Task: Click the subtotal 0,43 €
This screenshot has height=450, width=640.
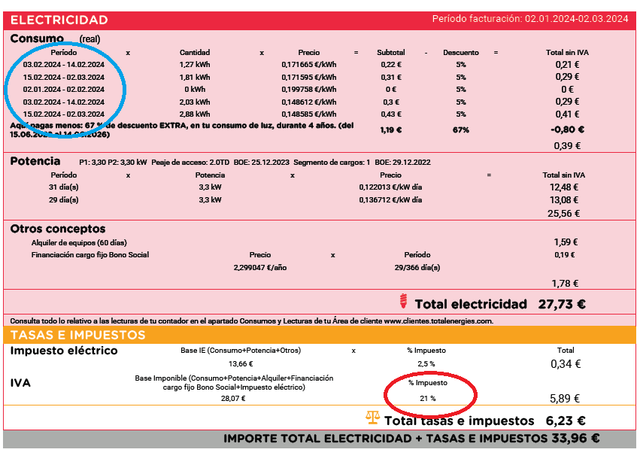Action: pos(391,114)
